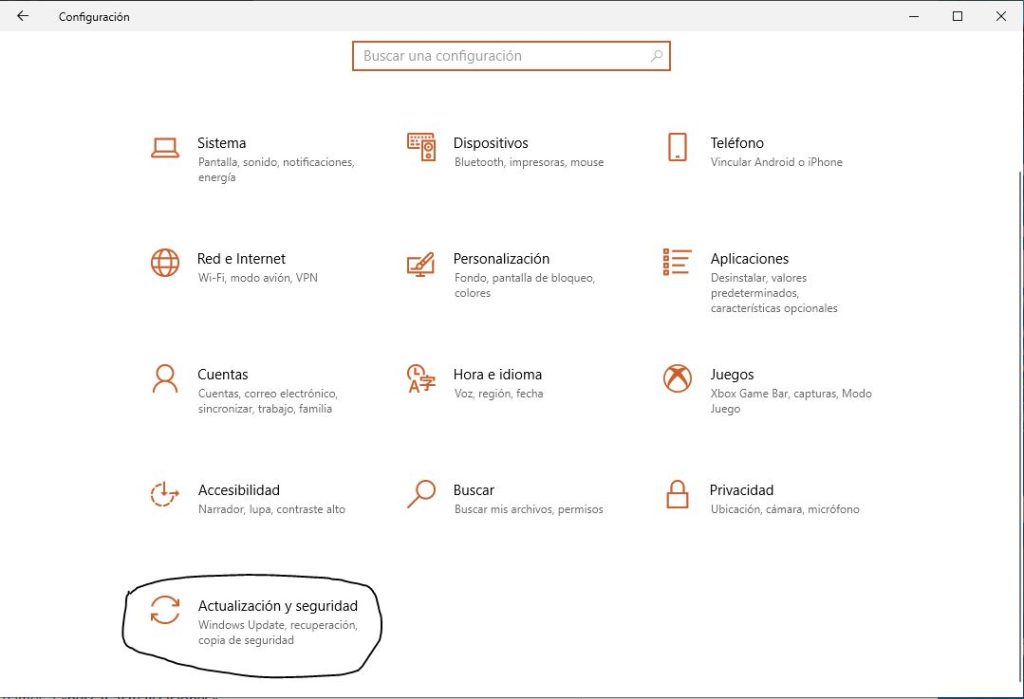1024x699 pixels.
Task: Open the Actualización y seguridad refresh icon
Action: [x=165, y=610]
